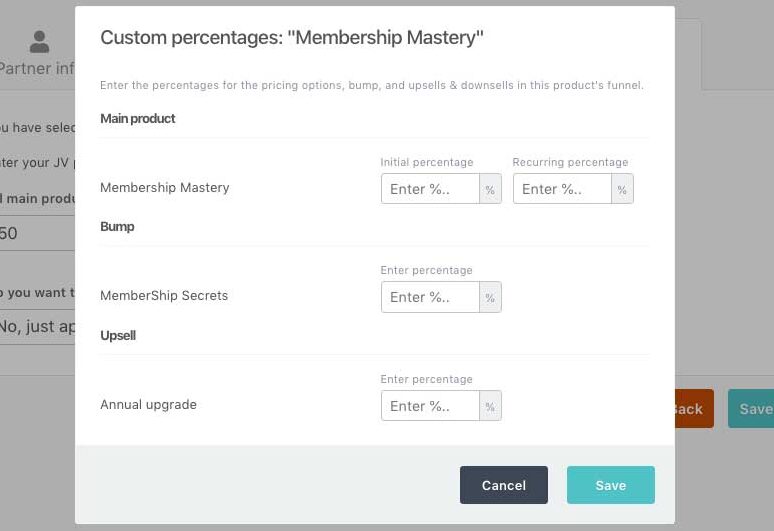Click the "MemberShip Secrets" row label

click(x=164, y=296)
